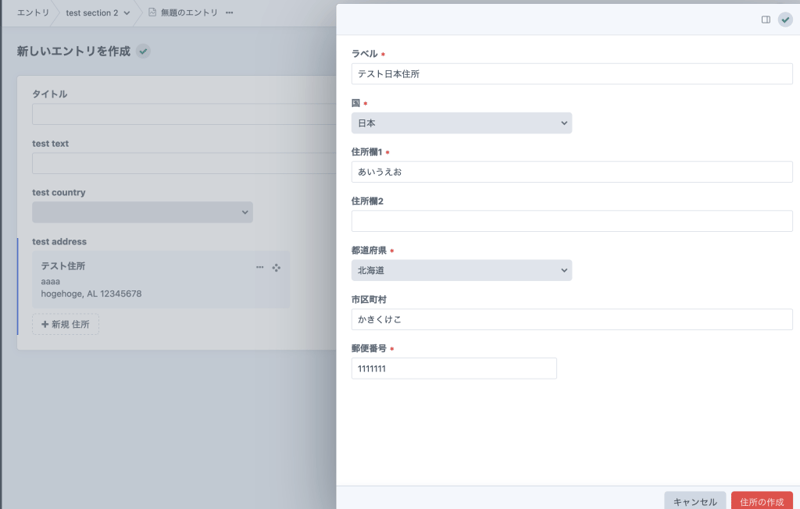Open the 都道府県 dropdown showing 北海道
Screen dimensions: 800x509
461,270
